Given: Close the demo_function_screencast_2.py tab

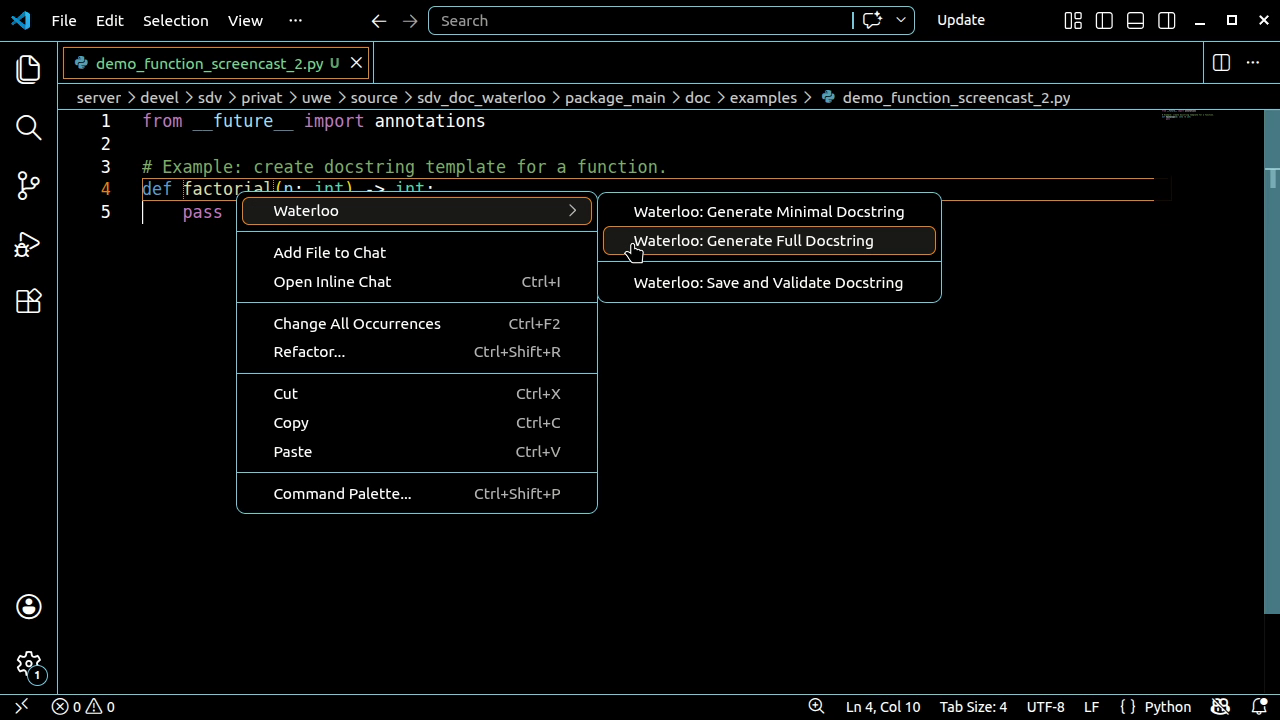Looking at the screenshot, I should point(355,63).
